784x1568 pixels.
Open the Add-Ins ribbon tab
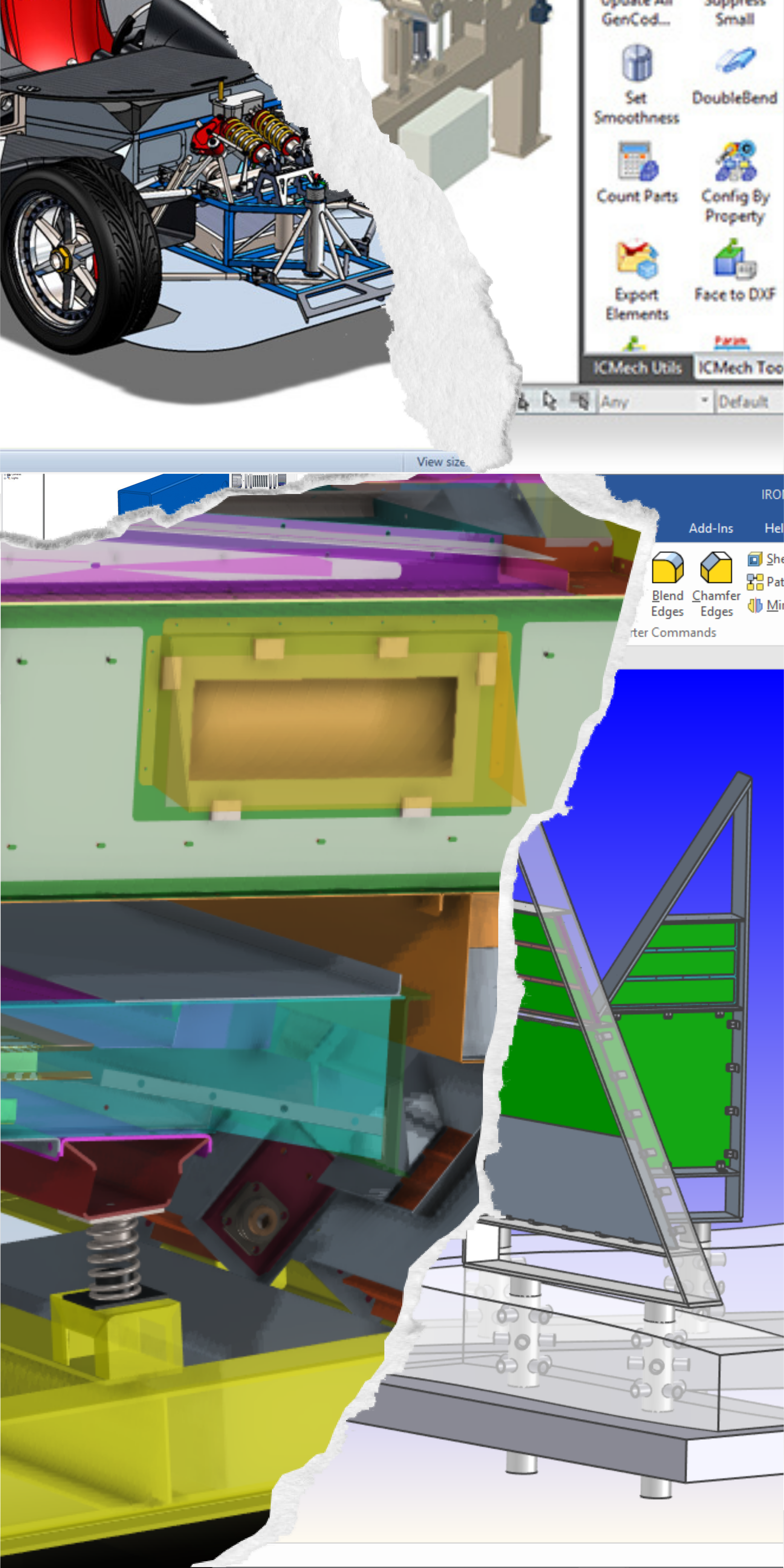click(710, 528)
